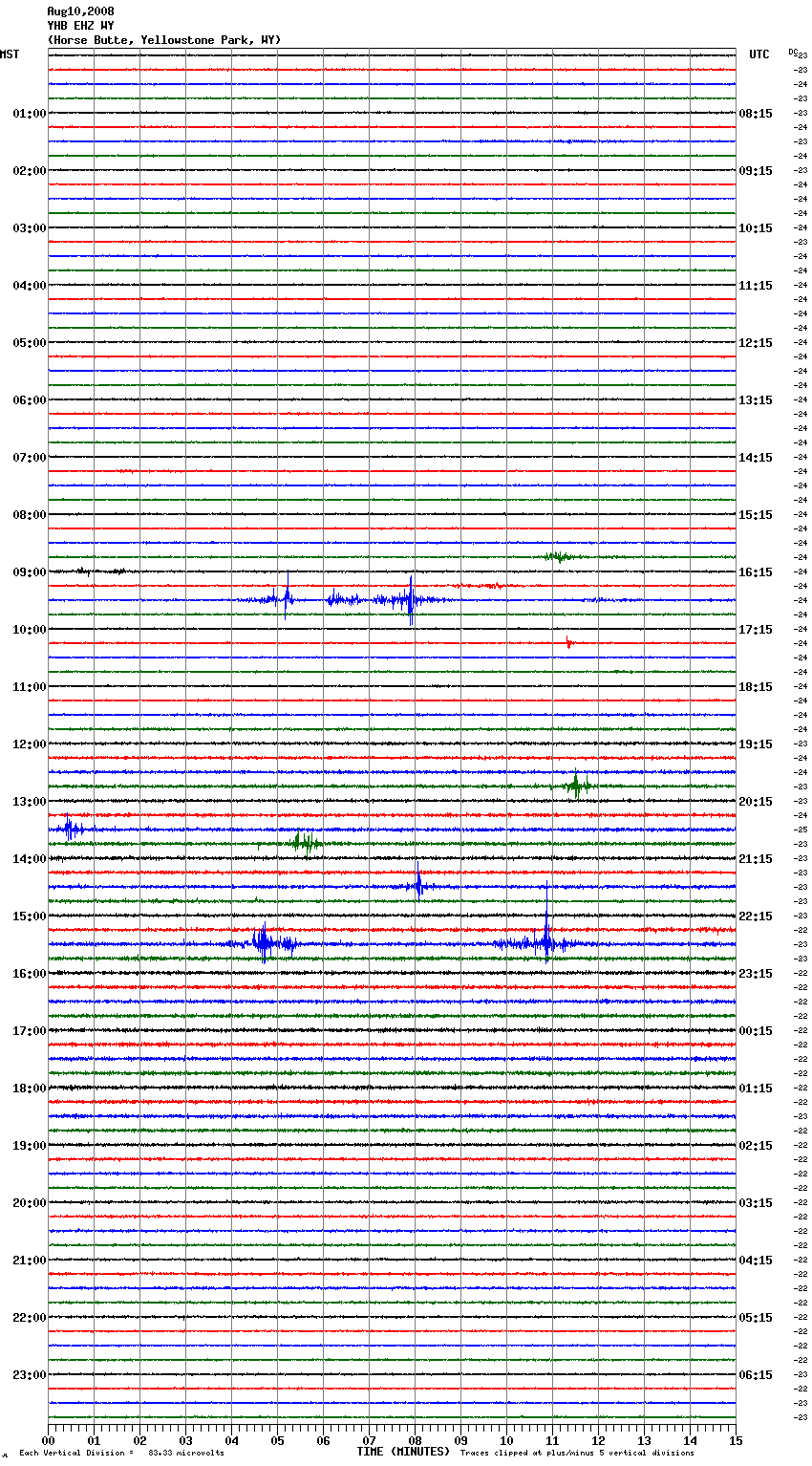This screenshot has height=1466, width=812.
Task: Click the vertical division 83.33 microvolts note
Action: click(x=121, y=1453)
